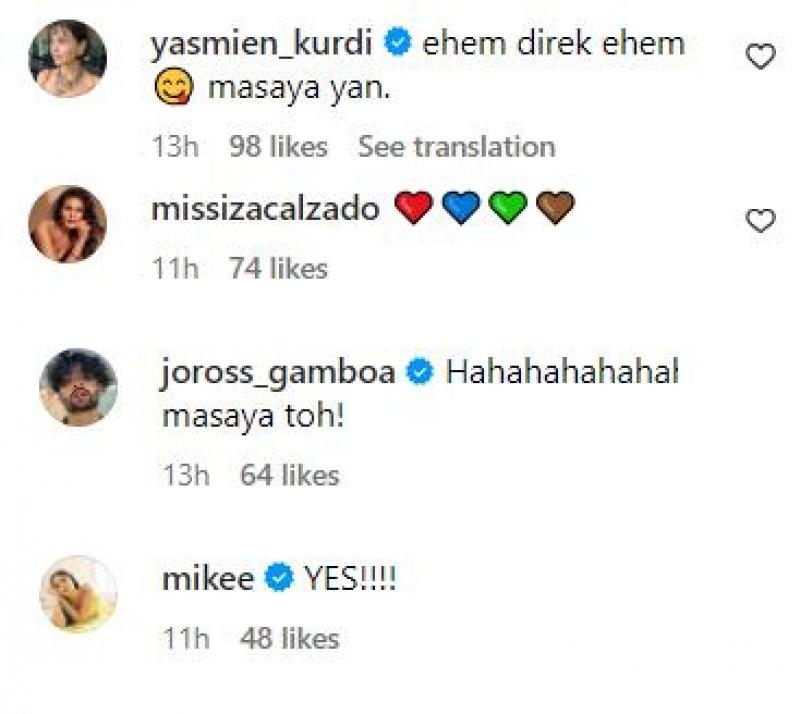Click See translation under yasmien_kurdi's comment

click(456, 147)
